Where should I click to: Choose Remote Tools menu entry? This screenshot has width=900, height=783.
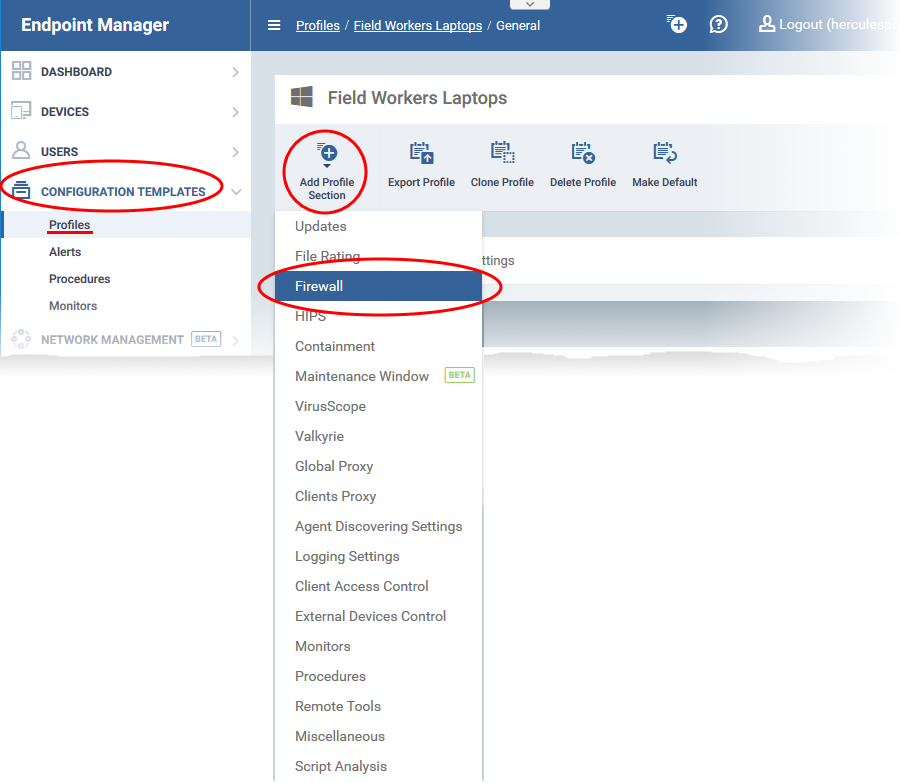tap(378, 706)
